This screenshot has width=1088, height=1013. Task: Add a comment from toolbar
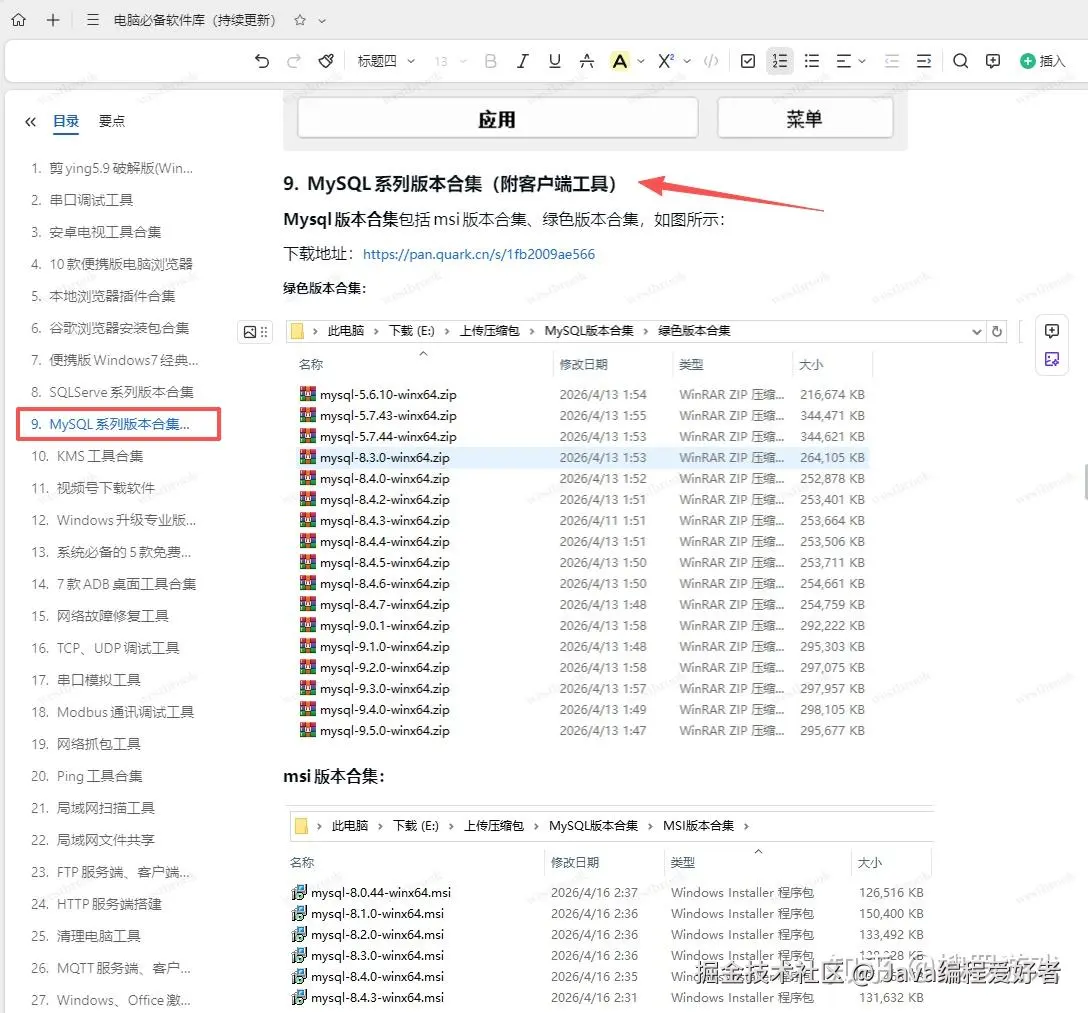993,61
